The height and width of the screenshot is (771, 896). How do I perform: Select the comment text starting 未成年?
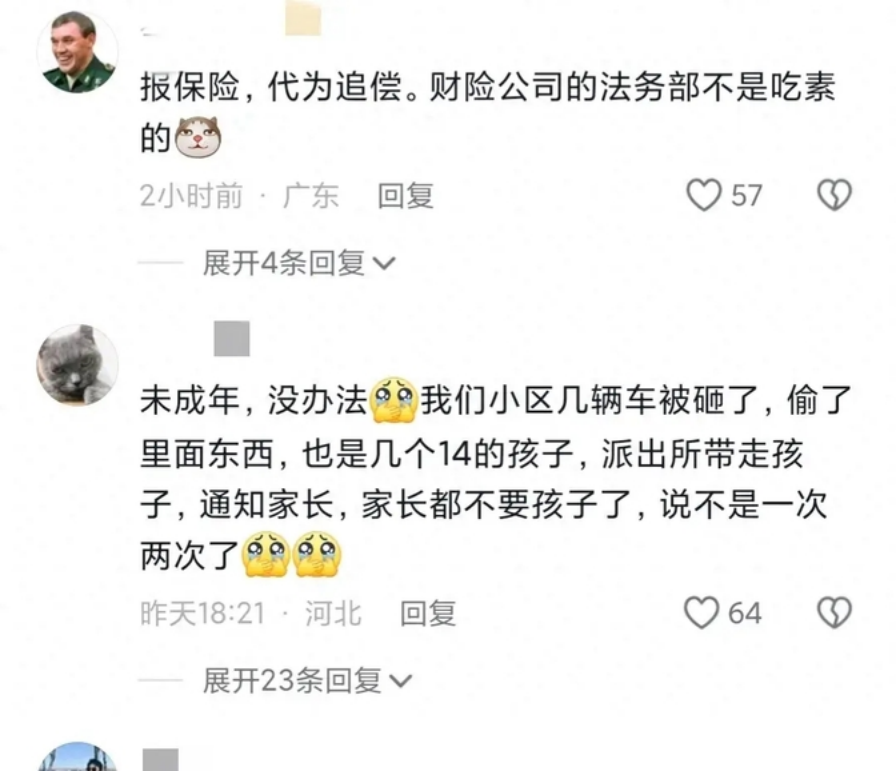pos(496,476)
